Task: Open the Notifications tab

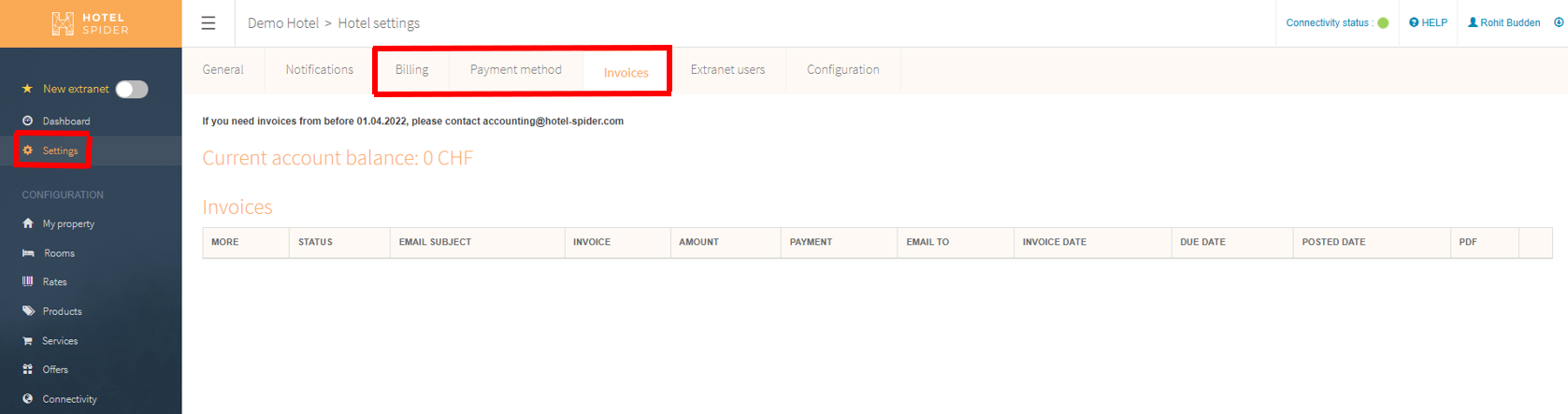Action: (x=320, y=69)
